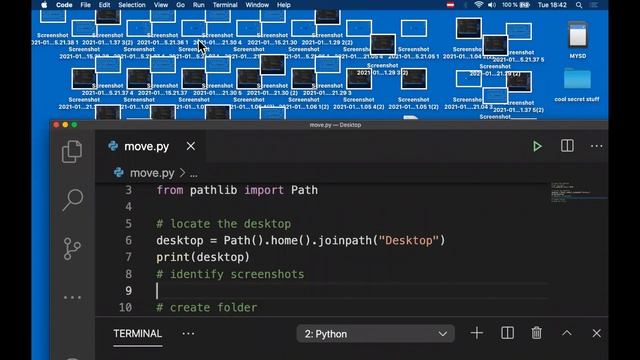Show additional activity bar views ellipsis
The height and width of the screenshot is (360, 640).
point(72,297)
